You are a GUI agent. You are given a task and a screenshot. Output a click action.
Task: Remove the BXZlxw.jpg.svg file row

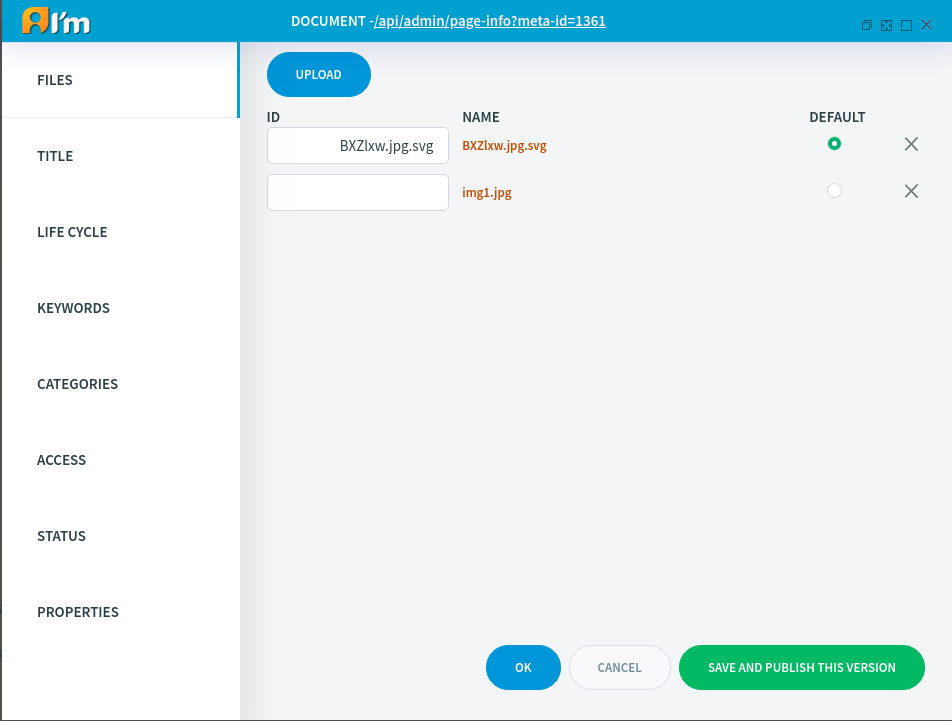911,144
